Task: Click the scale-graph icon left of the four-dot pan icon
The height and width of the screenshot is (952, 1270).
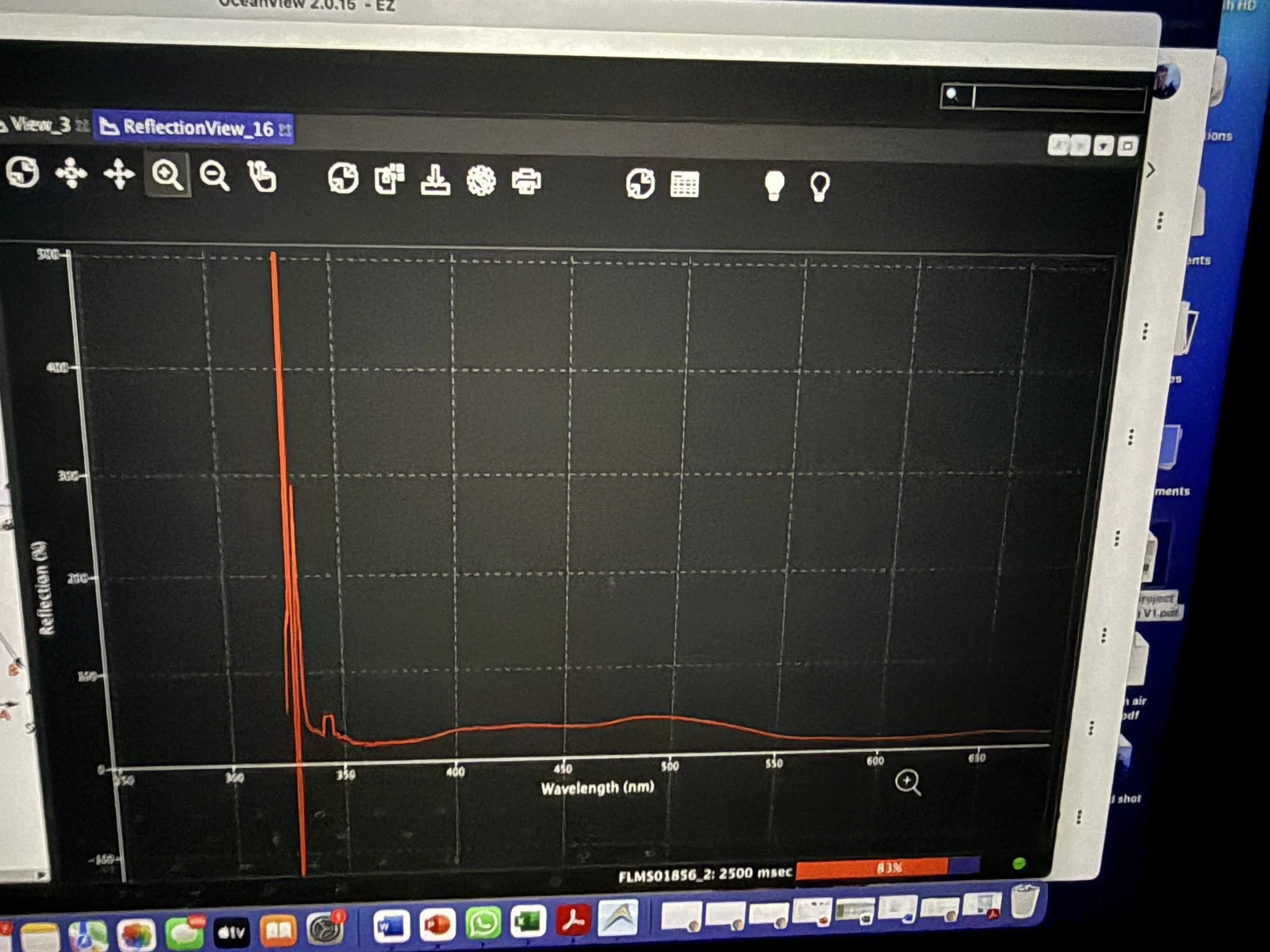Action: [22, 172]
